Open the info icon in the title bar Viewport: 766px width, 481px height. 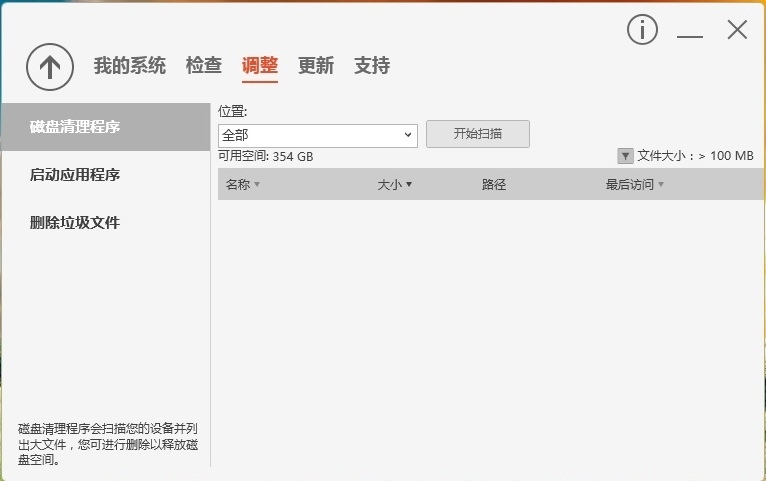tap(642, 29)
